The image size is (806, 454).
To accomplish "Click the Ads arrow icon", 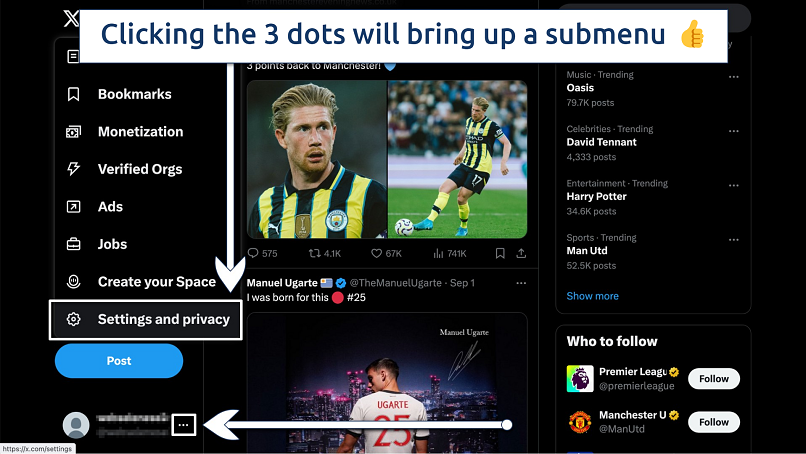I will [74, 207].
